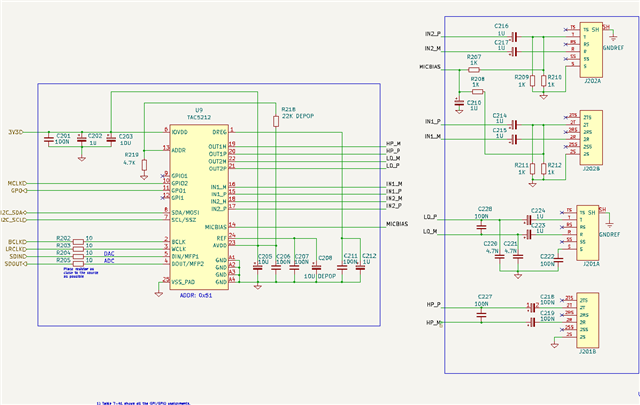Select the VSS_PAD pin name on U9

point(183,282)
